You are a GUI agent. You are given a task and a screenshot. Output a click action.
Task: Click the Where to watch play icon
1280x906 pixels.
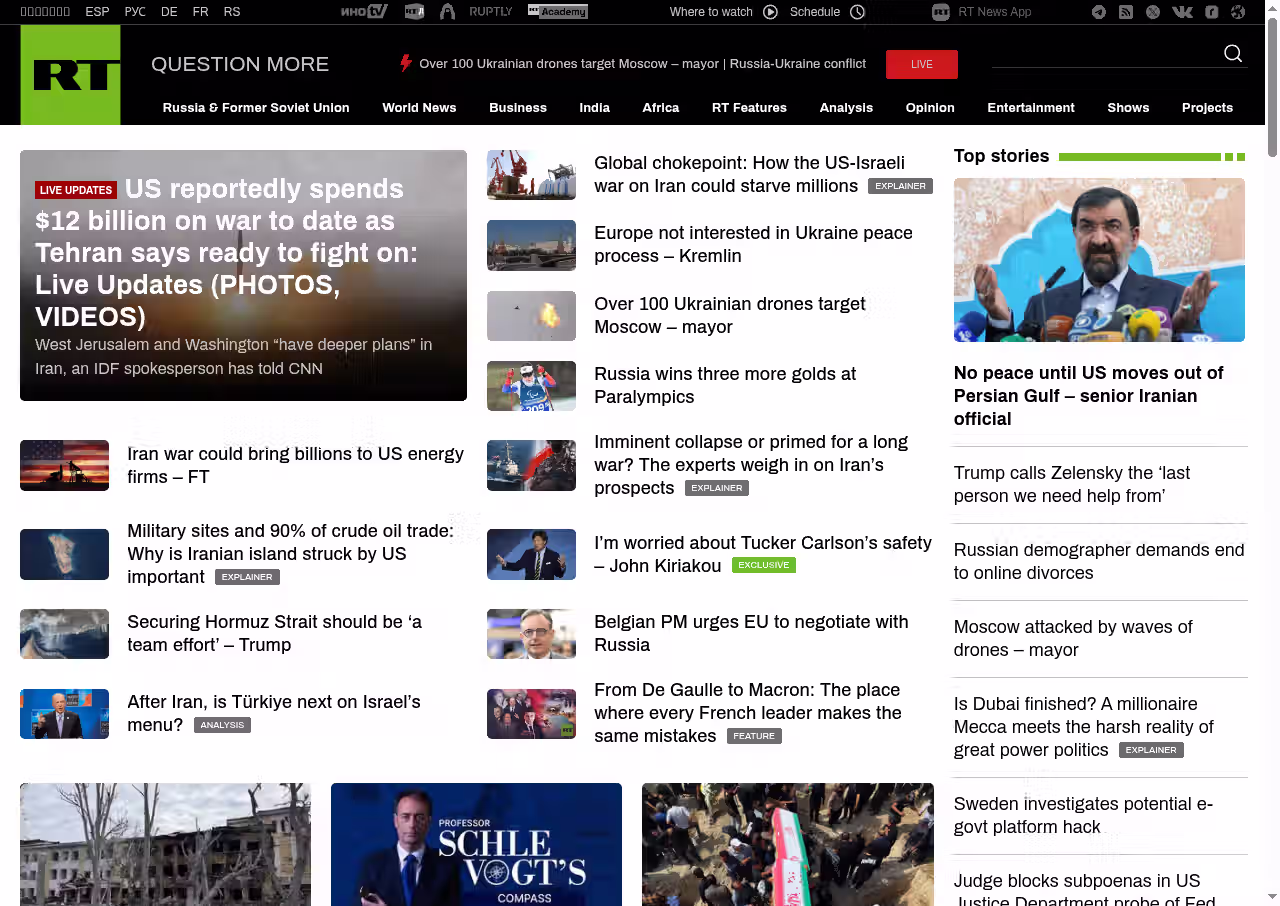click(770, 12)
